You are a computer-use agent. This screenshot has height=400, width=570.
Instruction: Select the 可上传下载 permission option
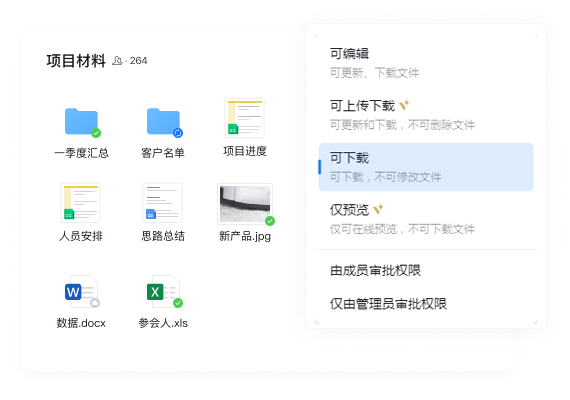(426, 115)
